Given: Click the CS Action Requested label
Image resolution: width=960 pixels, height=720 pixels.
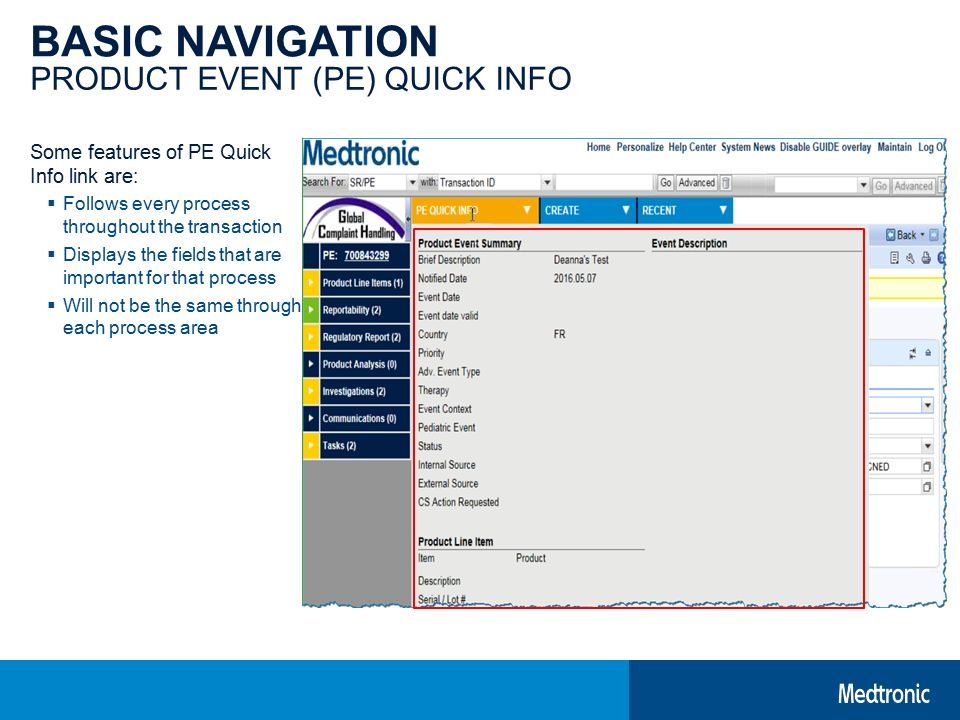Looking at the screenshot, I should [459, 502].
